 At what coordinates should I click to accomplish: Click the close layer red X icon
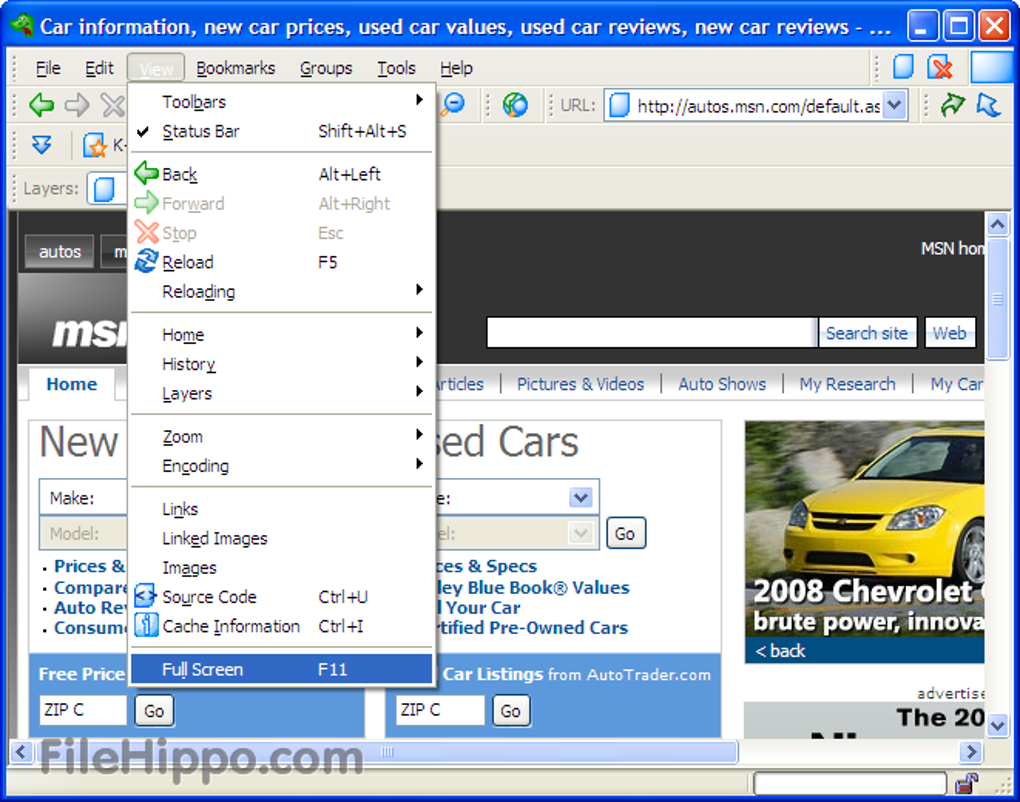click(x=940, y=67)
